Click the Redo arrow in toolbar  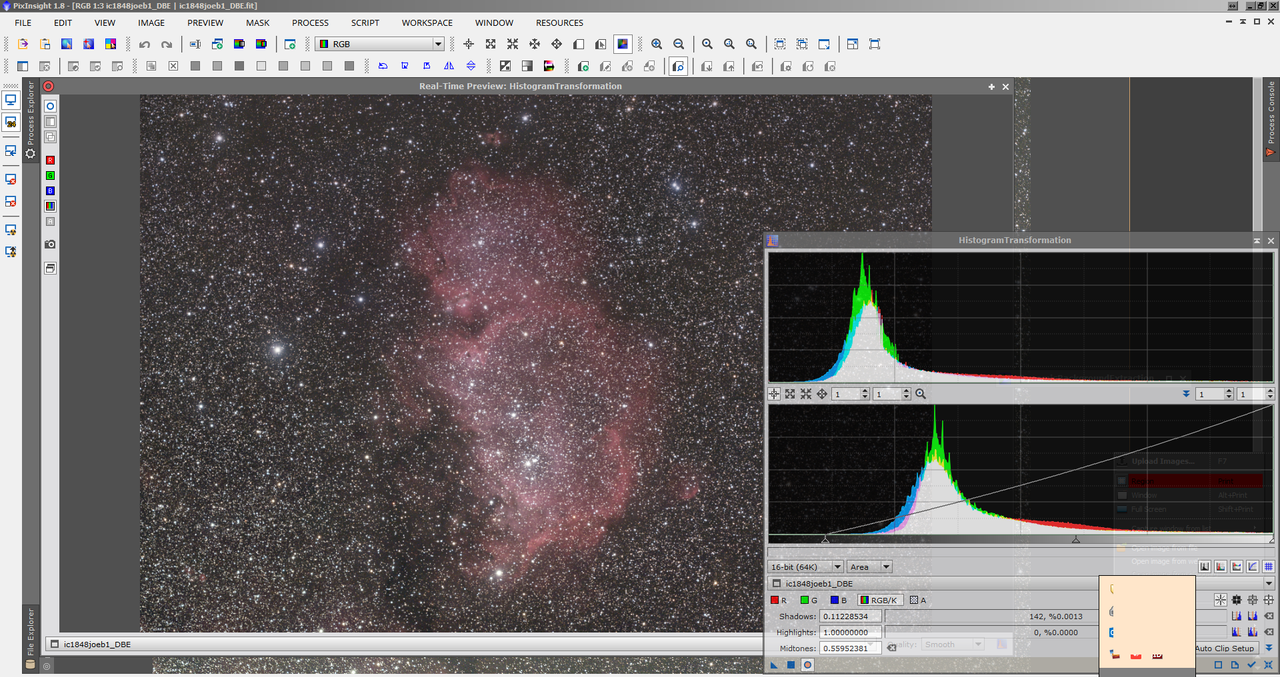[167, 44]
